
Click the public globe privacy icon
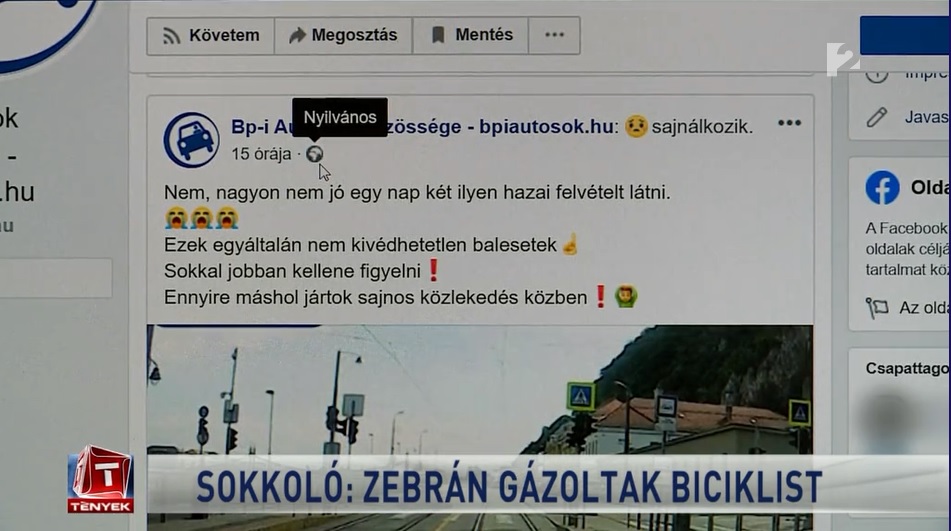314,154
